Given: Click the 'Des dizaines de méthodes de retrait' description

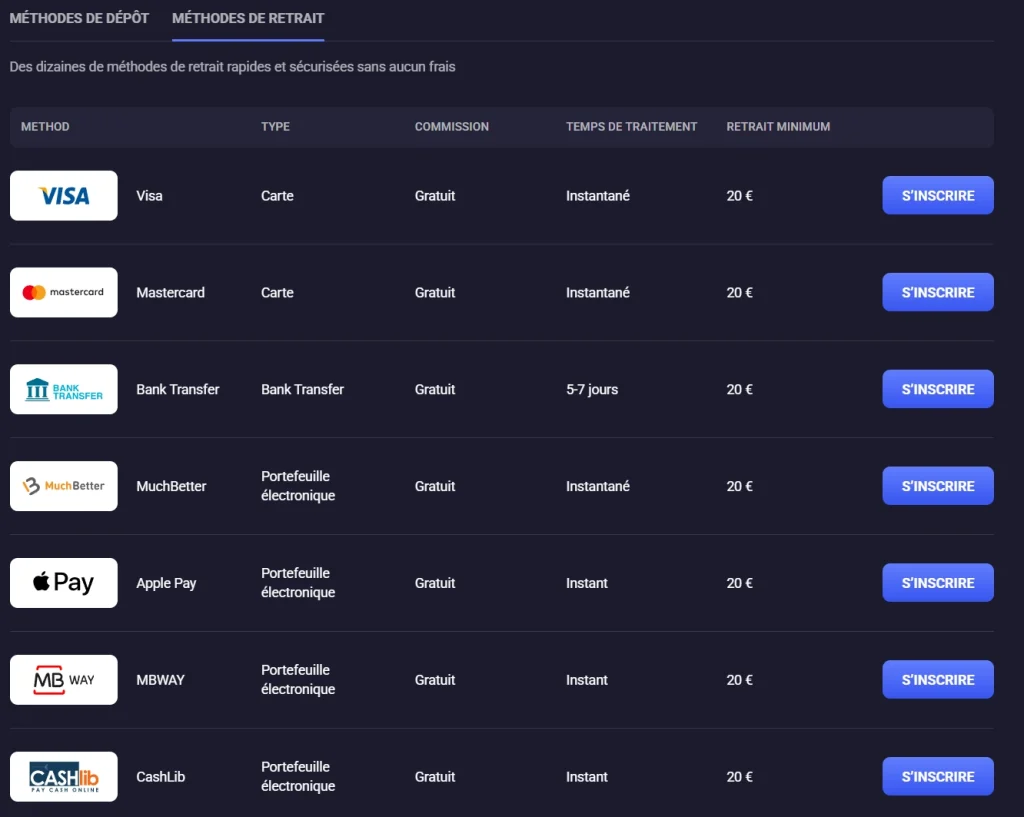Looking at the screenshot, I should 232,67.
